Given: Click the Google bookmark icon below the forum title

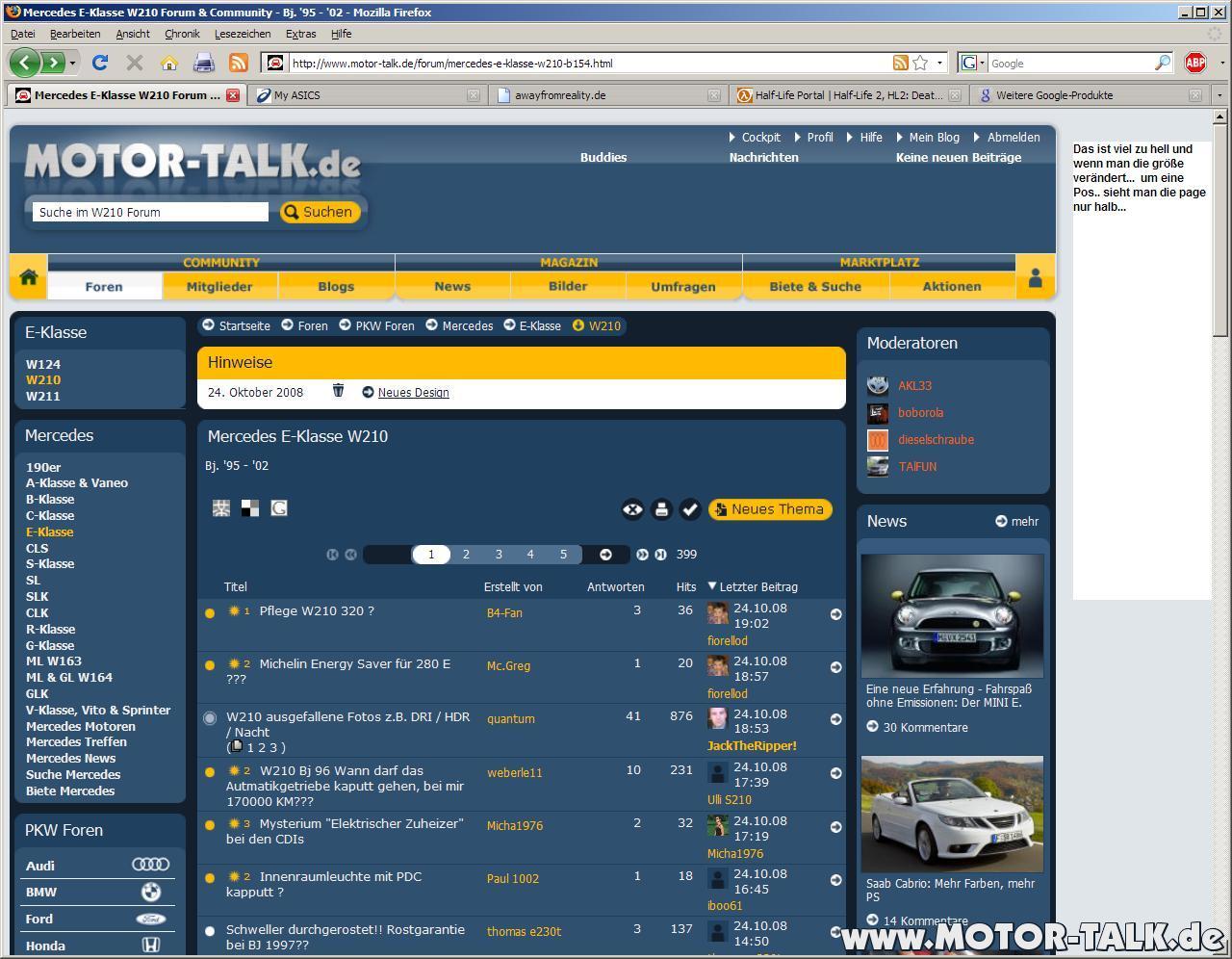Looking at the screenshot, I should coord(279,508).
